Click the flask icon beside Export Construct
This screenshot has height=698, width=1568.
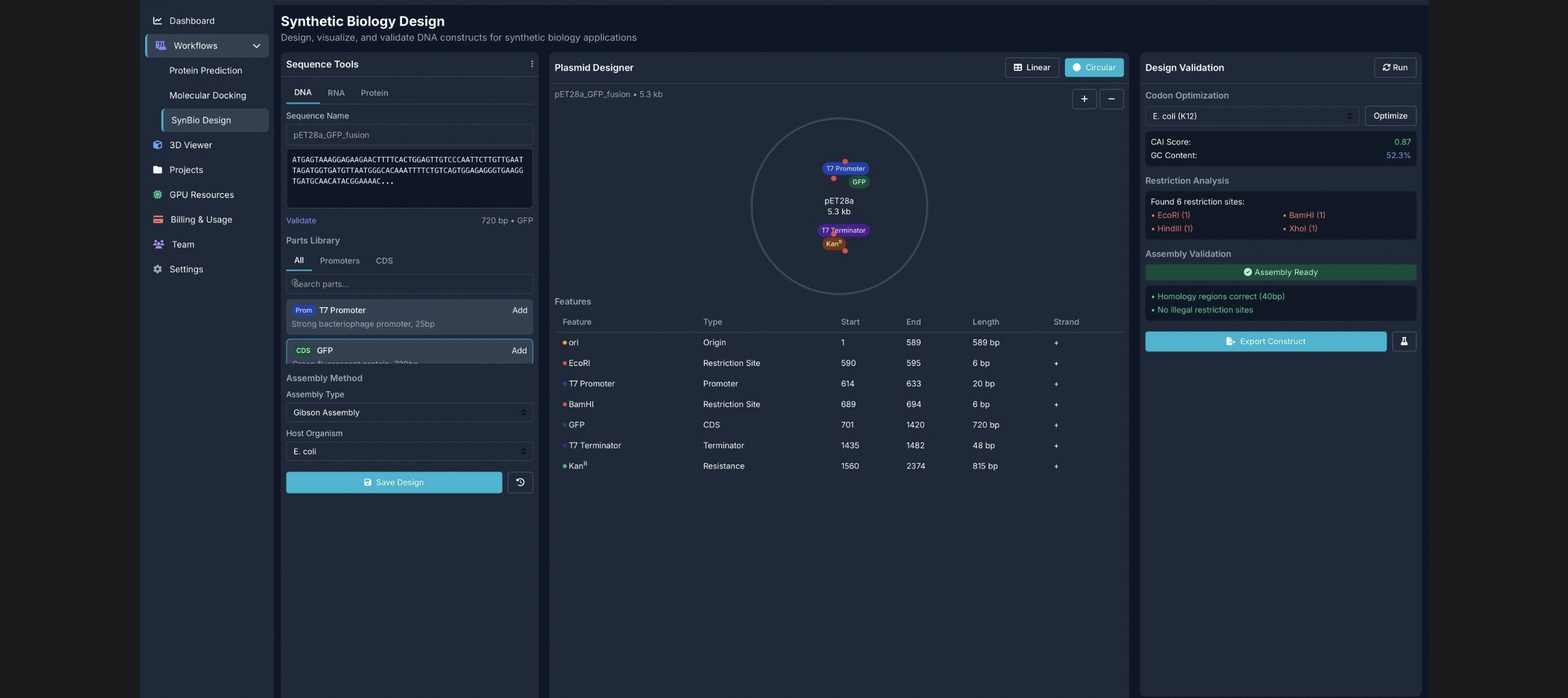coord(1405,342)
